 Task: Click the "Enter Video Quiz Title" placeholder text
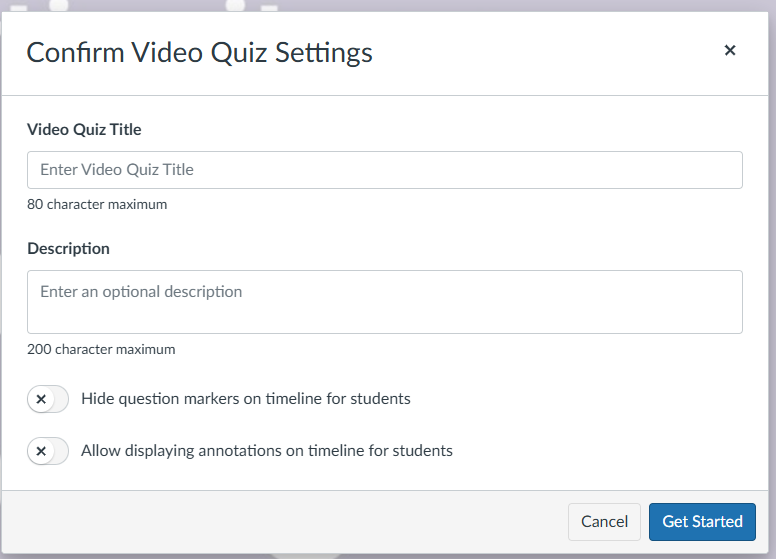coord(117,170)
